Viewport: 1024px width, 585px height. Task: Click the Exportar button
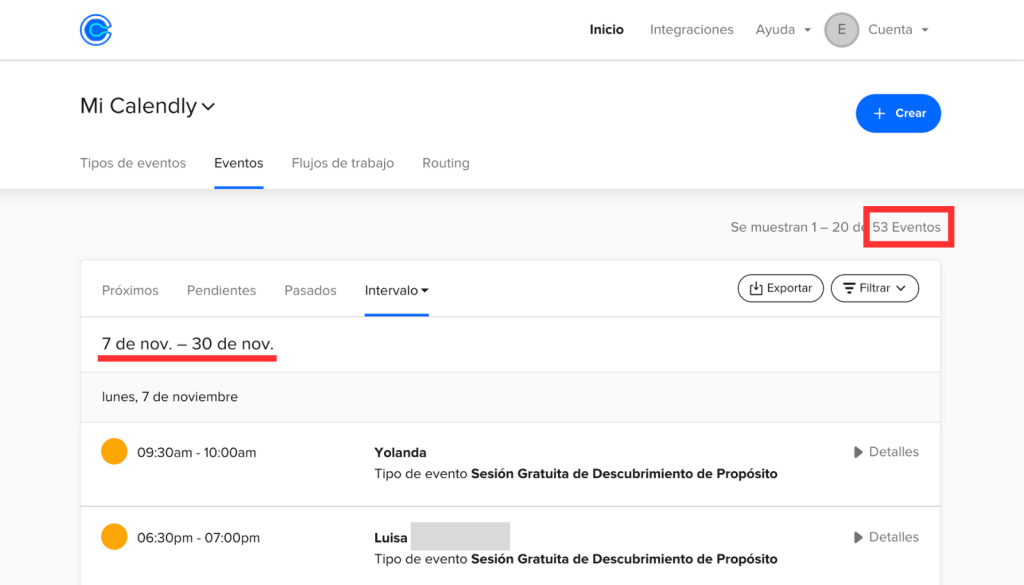pyautogui.click(x=780, y=288)
